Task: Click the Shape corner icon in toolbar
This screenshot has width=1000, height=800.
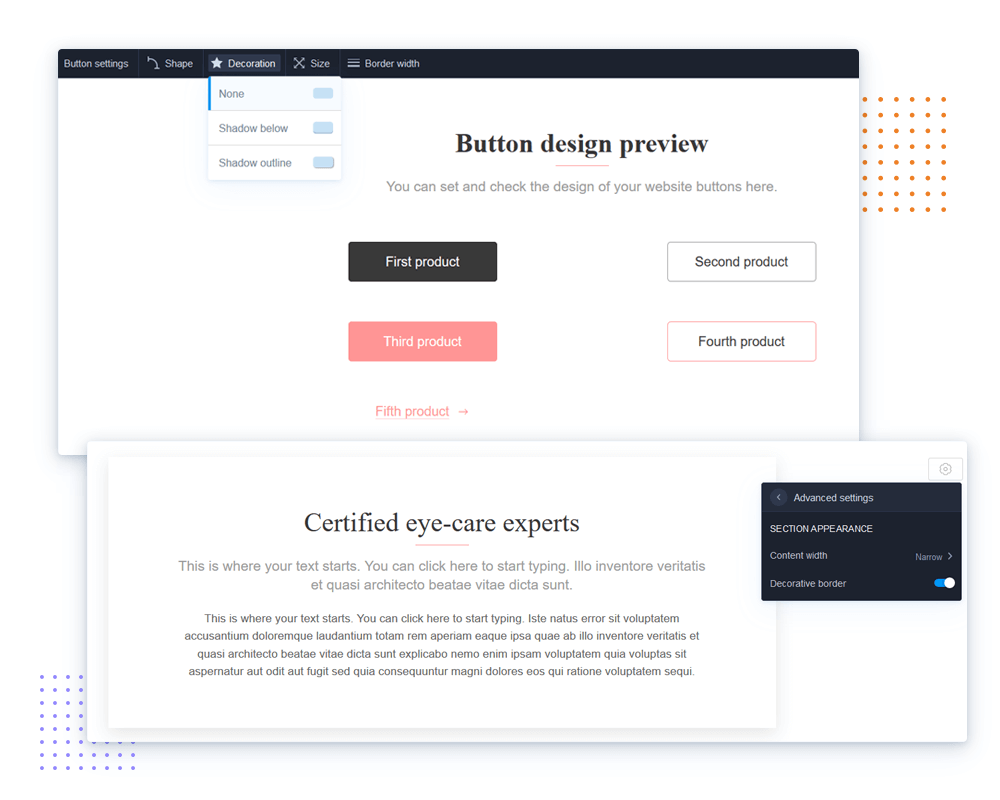Action: 153,63
